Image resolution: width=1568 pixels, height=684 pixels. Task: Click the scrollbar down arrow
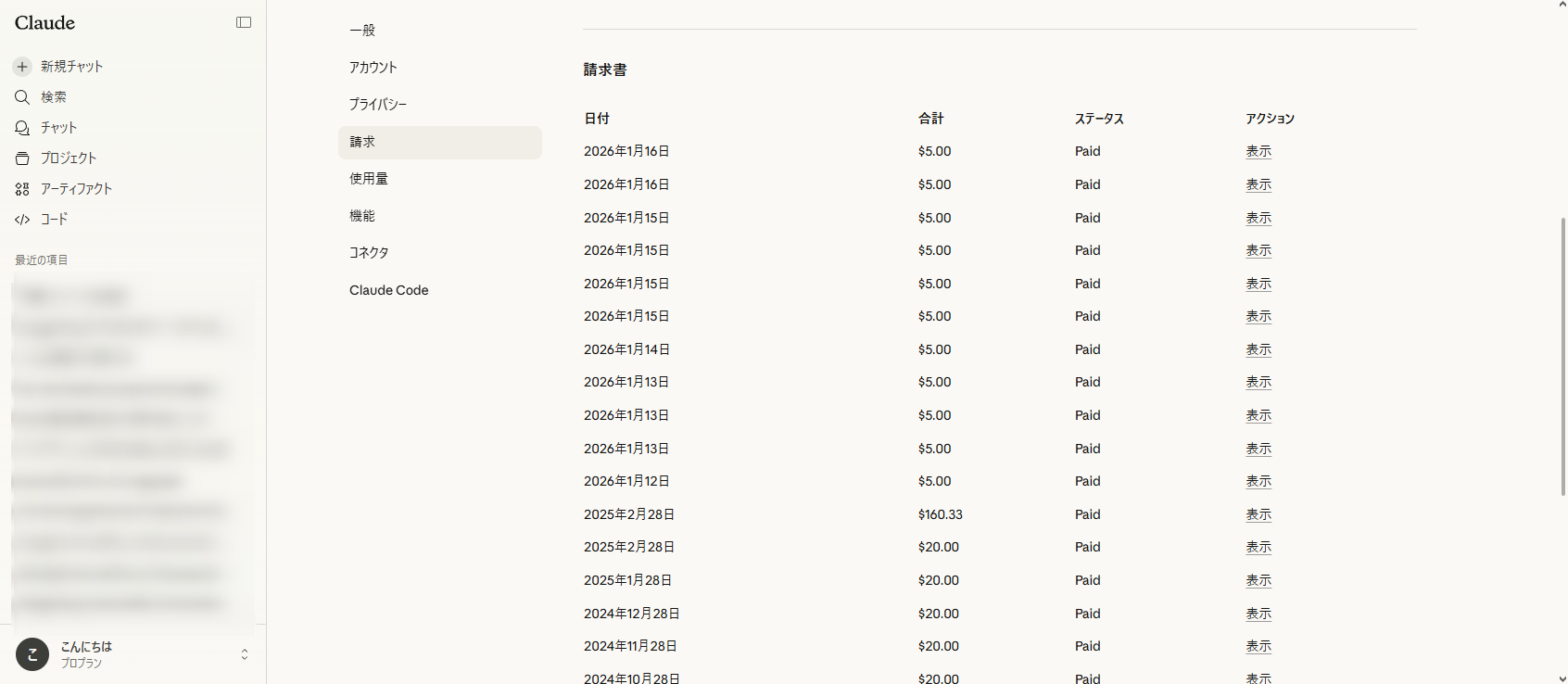(x=1562, y=678)
